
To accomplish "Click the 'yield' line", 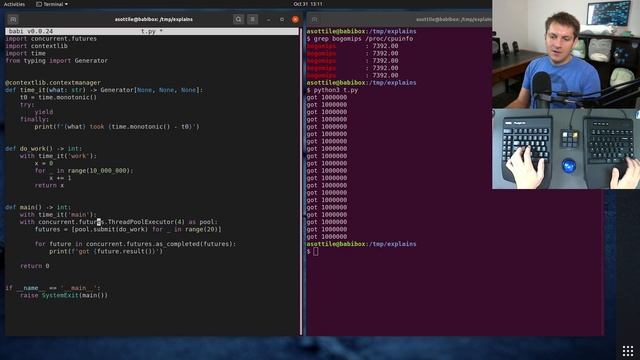I will (x=44, y=112).
